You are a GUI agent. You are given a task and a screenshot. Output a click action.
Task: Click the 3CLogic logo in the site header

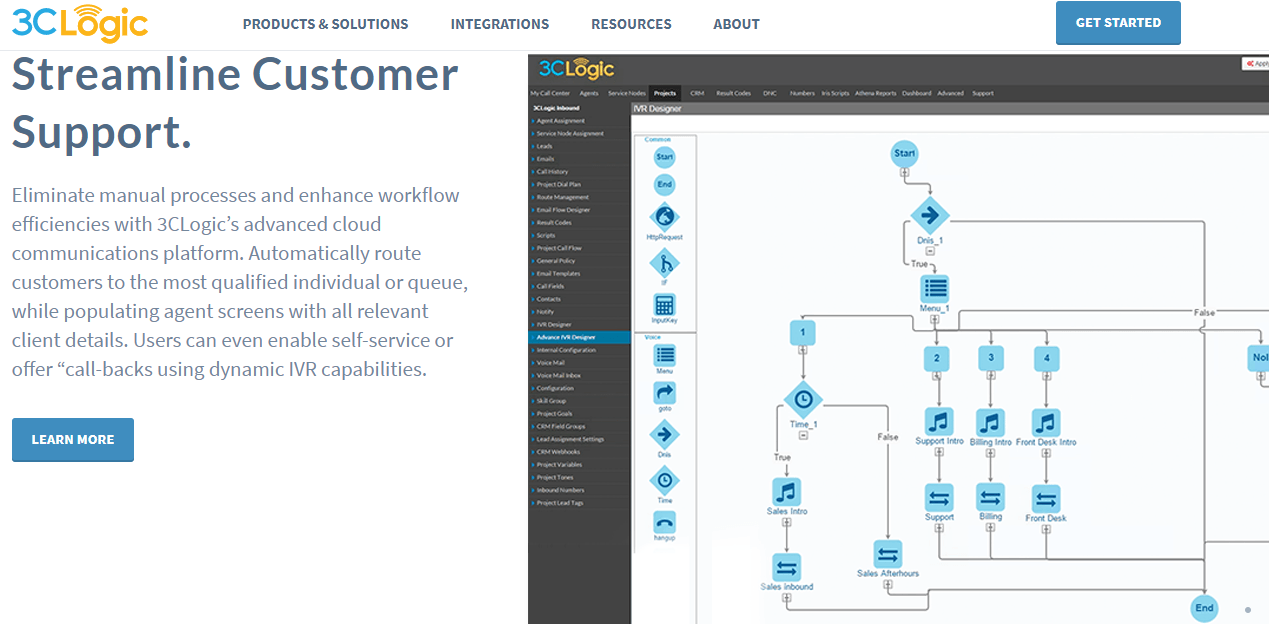(x=79, y=22)
